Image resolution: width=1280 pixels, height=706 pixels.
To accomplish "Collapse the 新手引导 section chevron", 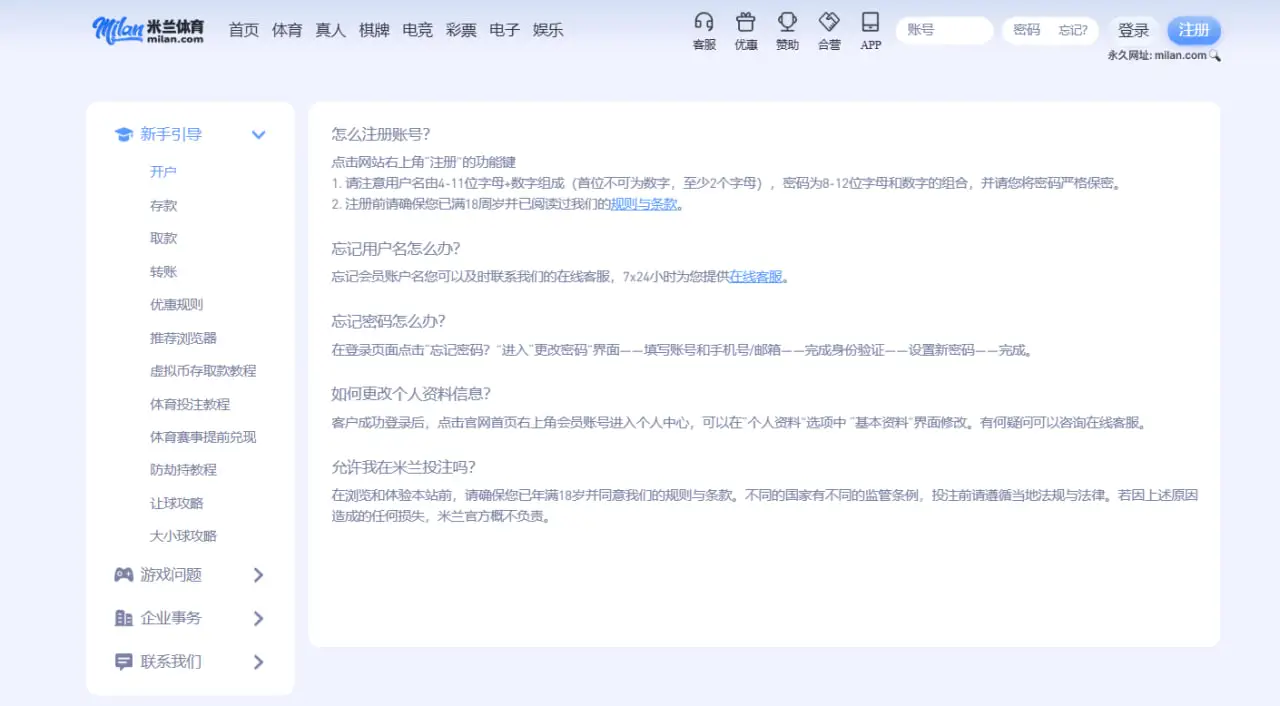I will point(258,135).
